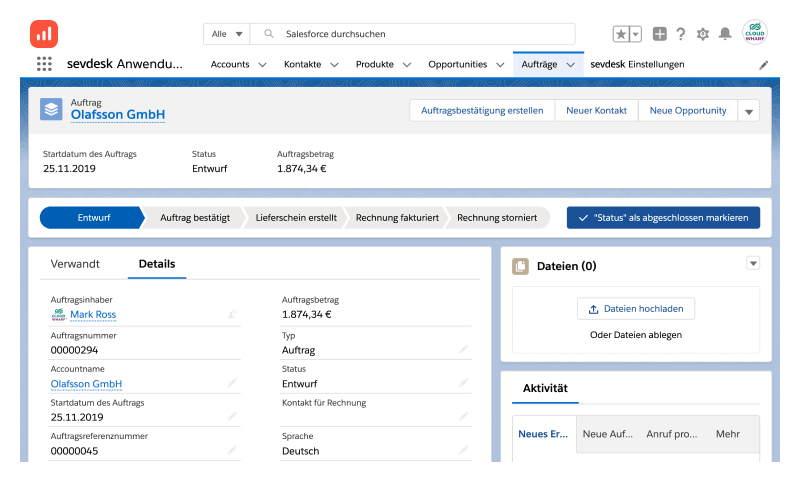Expand the Opportunities tab chevron

pos(500,65)
